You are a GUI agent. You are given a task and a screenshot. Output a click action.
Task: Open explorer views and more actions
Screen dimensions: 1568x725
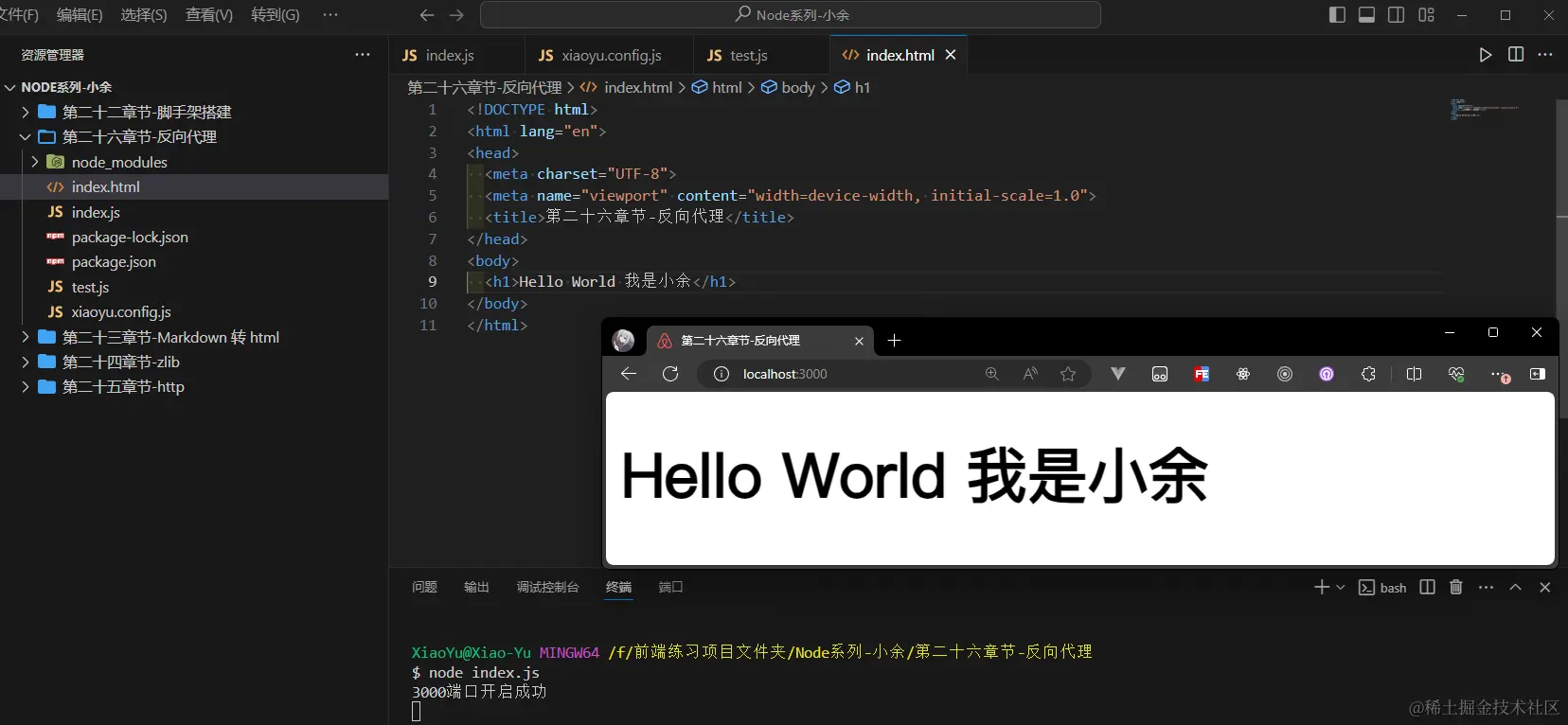pos(363,55)
